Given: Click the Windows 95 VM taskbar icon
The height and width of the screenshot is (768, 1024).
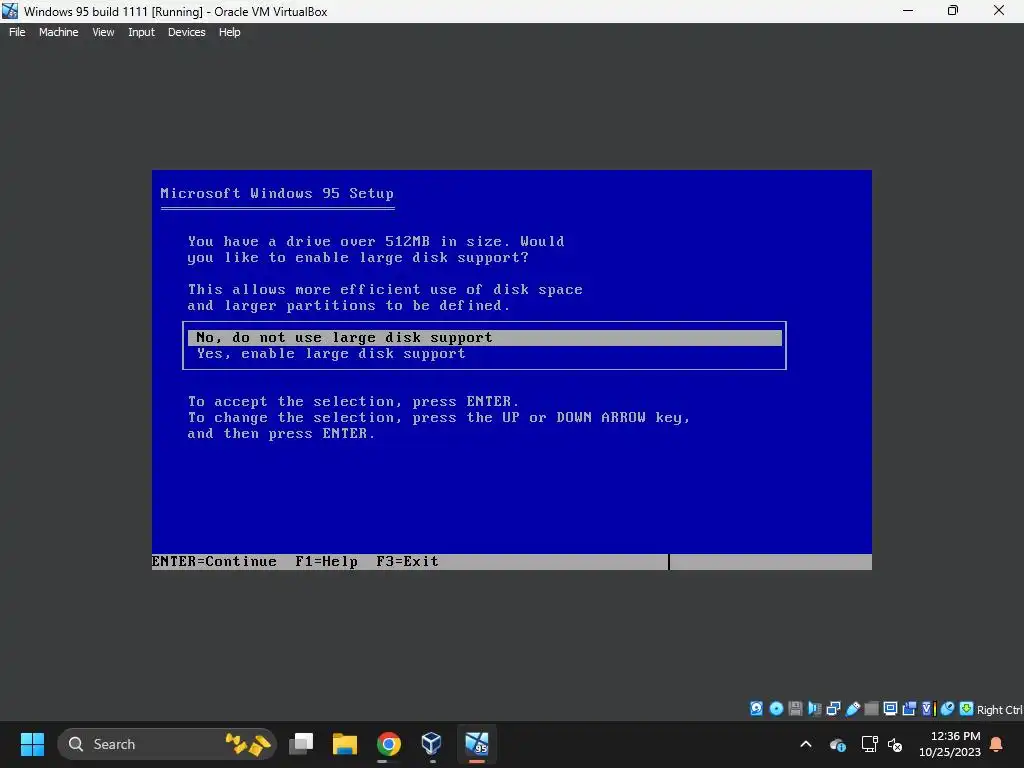Looking at the screenshot, I should pos(477,744).
